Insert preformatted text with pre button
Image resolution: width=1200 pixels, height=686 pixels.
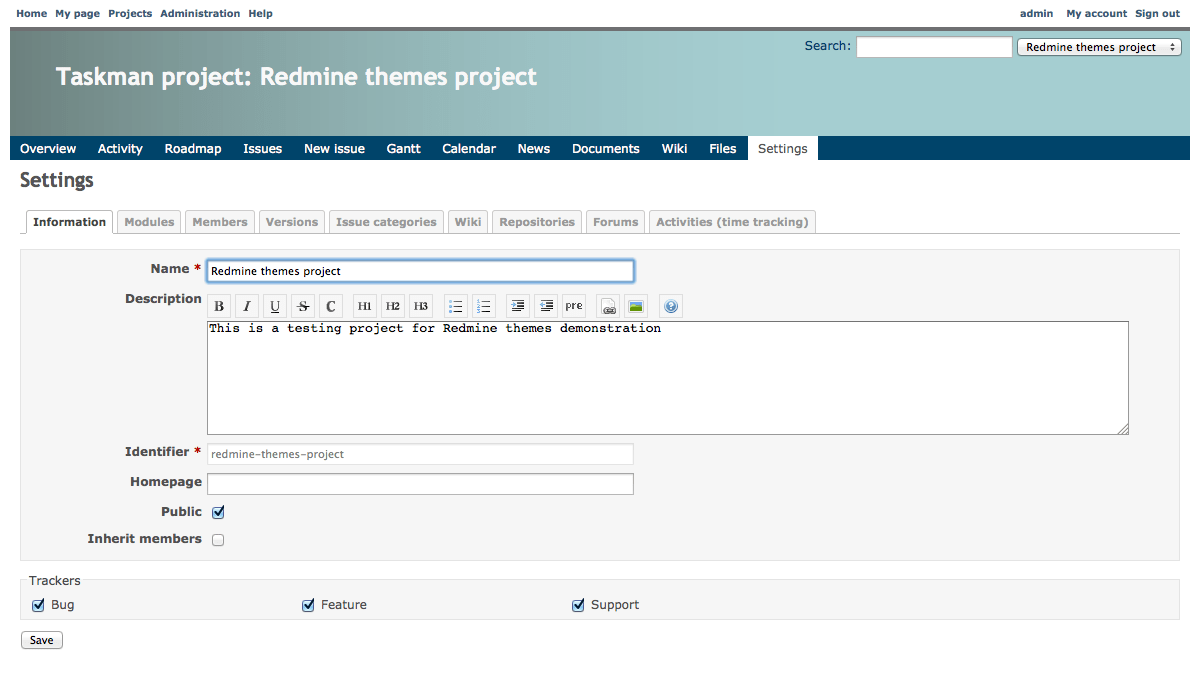(x=573, y=306)
